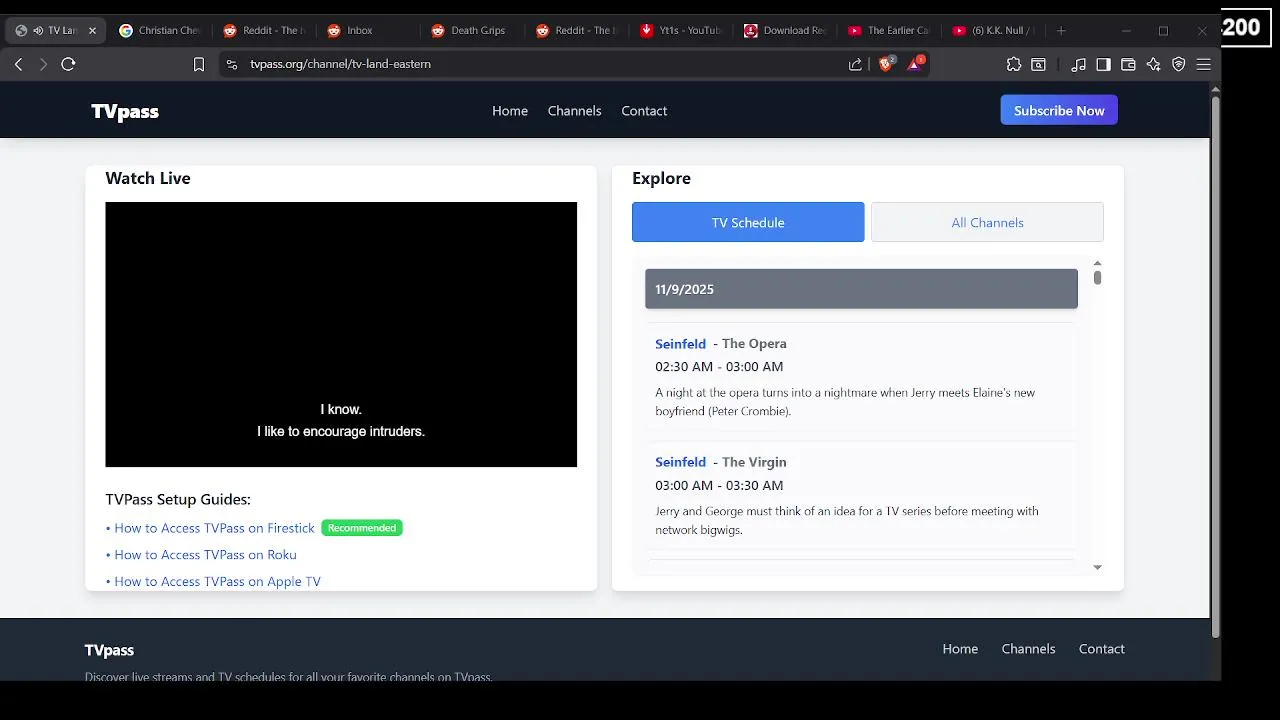Open How to Access TVPass on Firestick

pyautogui.click(x=214, y=528)
